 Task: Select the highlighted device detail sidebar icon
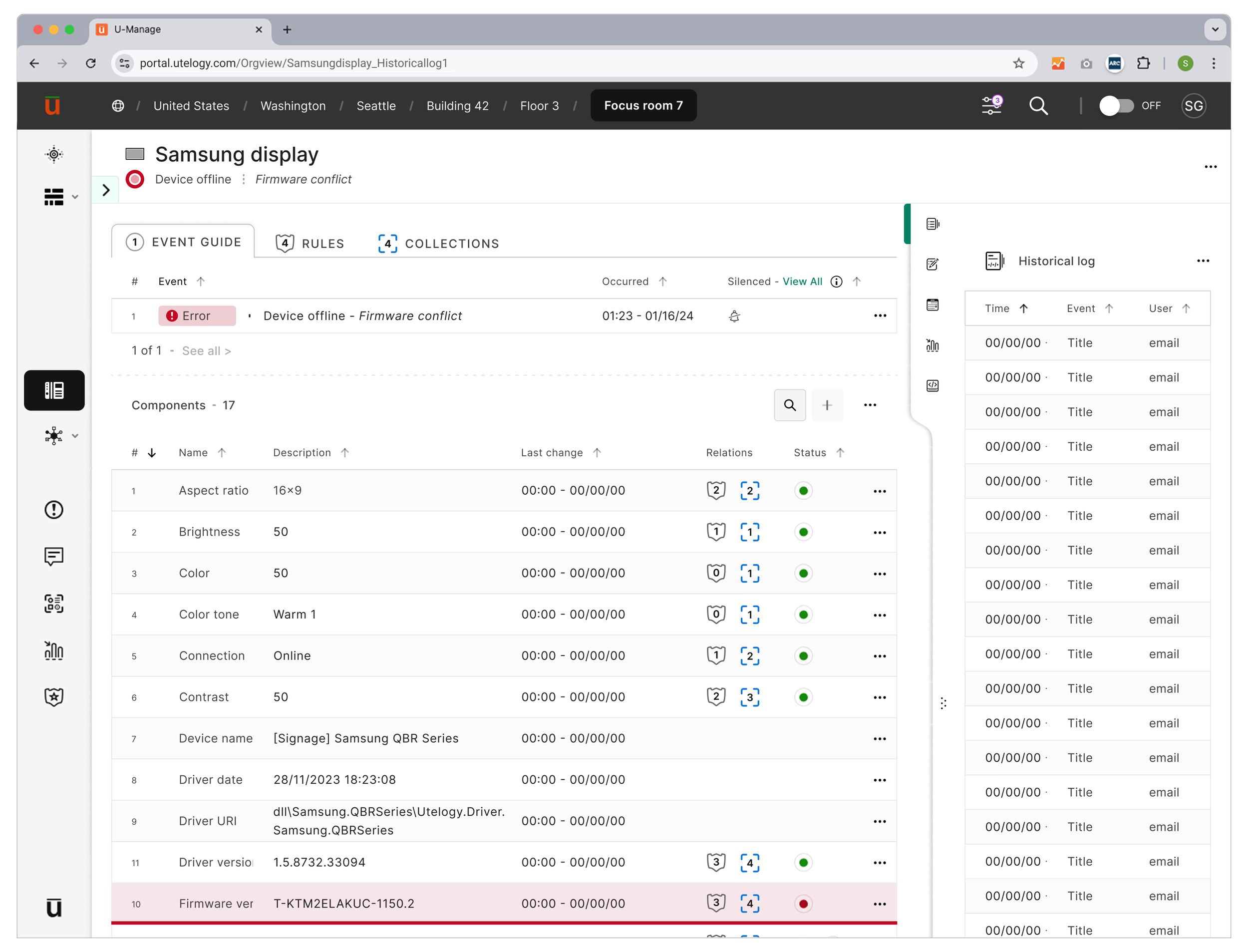click(x=54, y=390)
